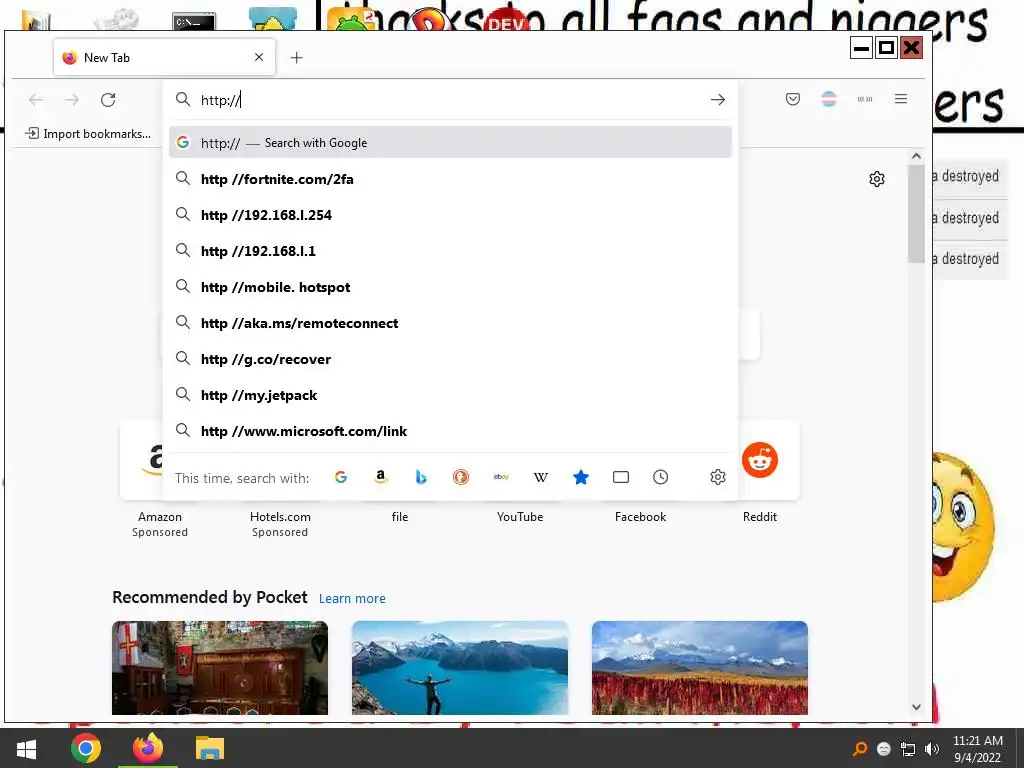
Task: Open Import bookmarks in bookmarks toolbar
Action: (88, 134)
